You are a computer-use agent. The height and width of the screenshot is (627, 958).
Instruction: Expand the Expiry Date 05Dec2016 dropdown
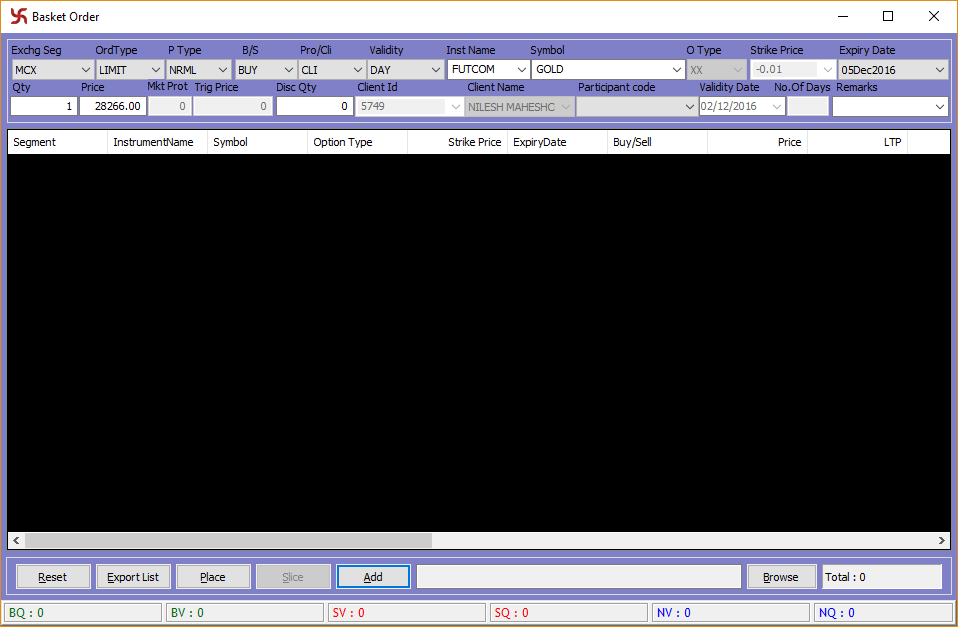point(940,69)
